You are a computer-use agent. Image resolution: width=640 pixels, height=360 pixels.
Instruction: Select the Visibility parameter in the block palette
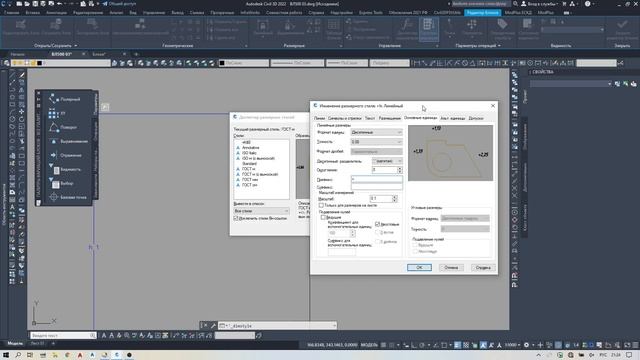pos(65,169)
